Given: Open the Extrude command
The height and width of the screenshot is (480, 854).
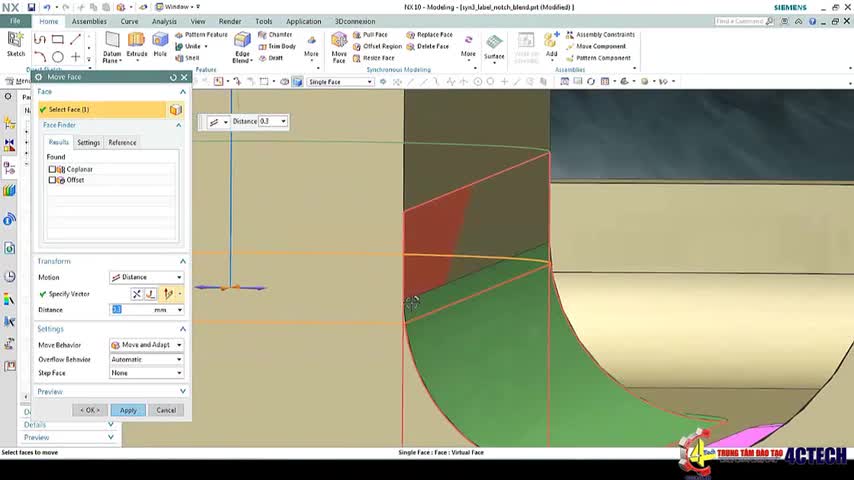Looking at the screenshot, I should coord(136,44).
